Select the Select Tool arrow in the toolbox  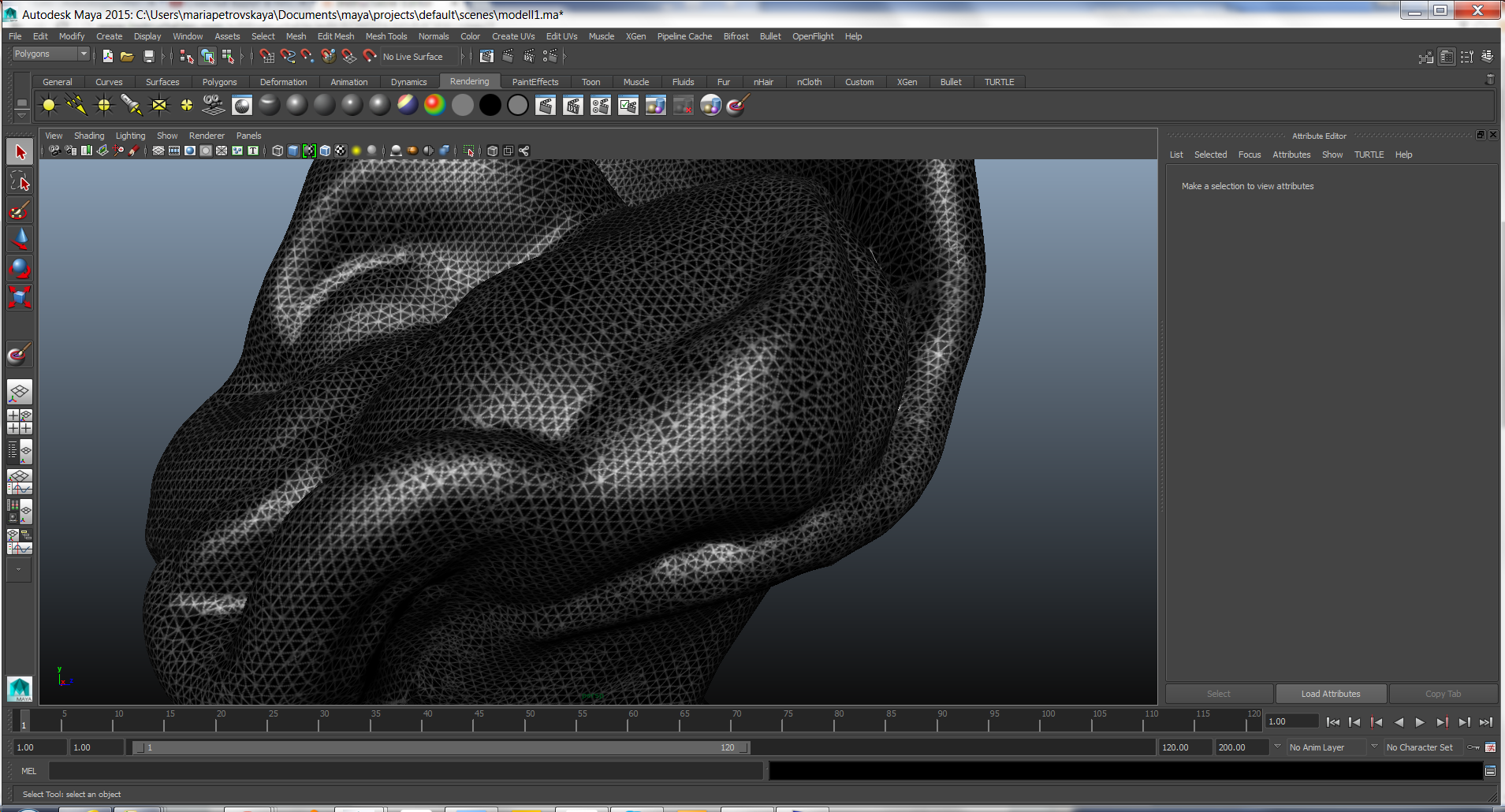tap(20, 151)
